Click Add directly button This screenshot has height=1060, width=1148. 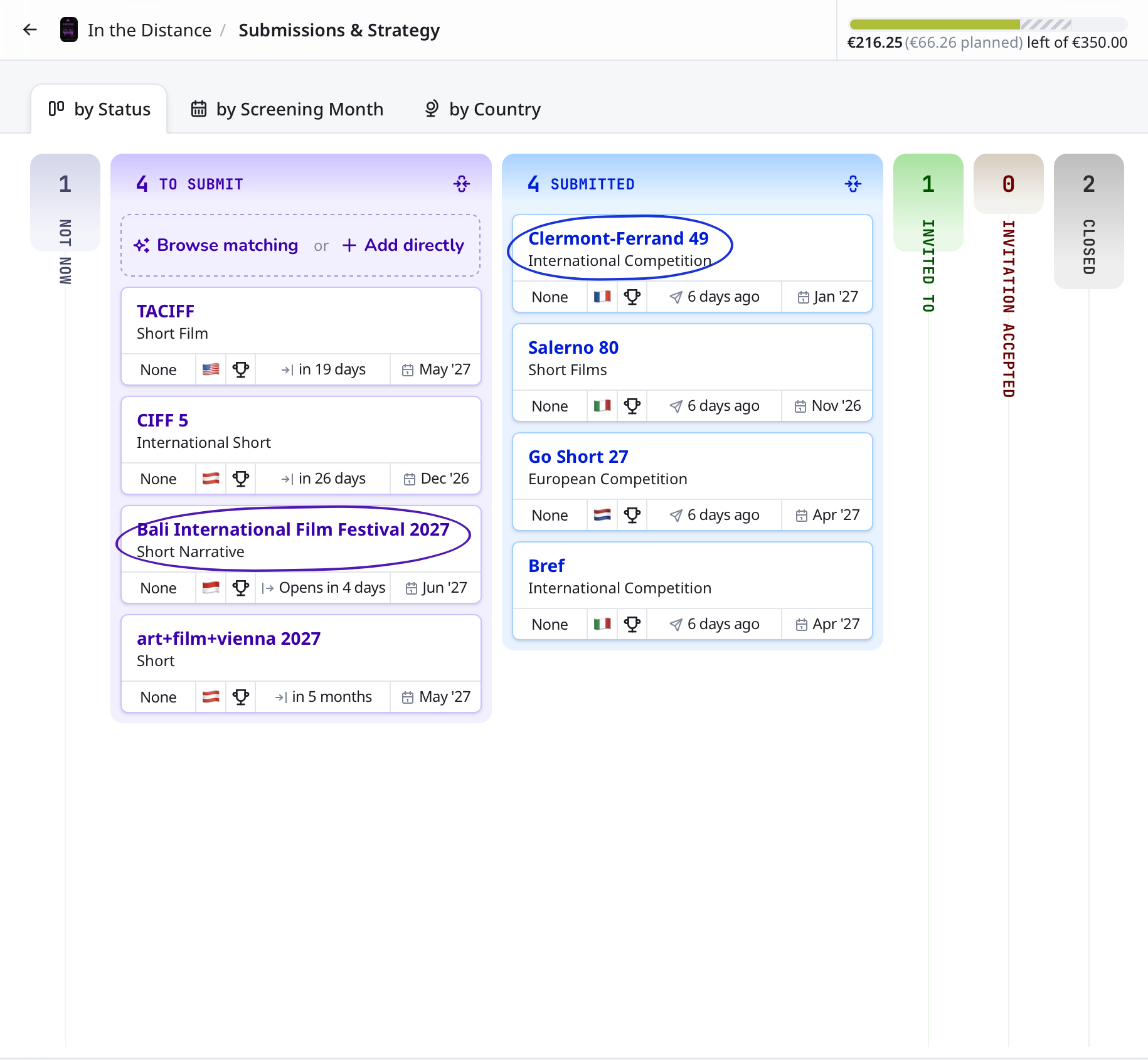coord(403,245)
